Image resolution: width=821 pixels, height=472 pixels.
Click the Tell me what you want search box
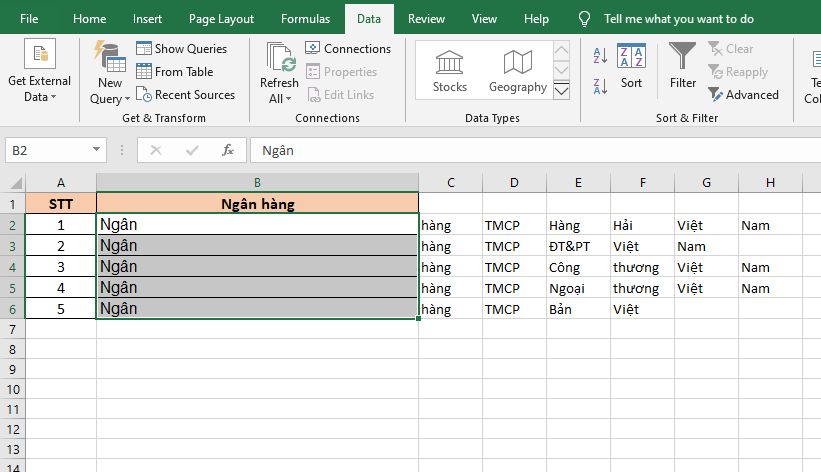[678, 19]
